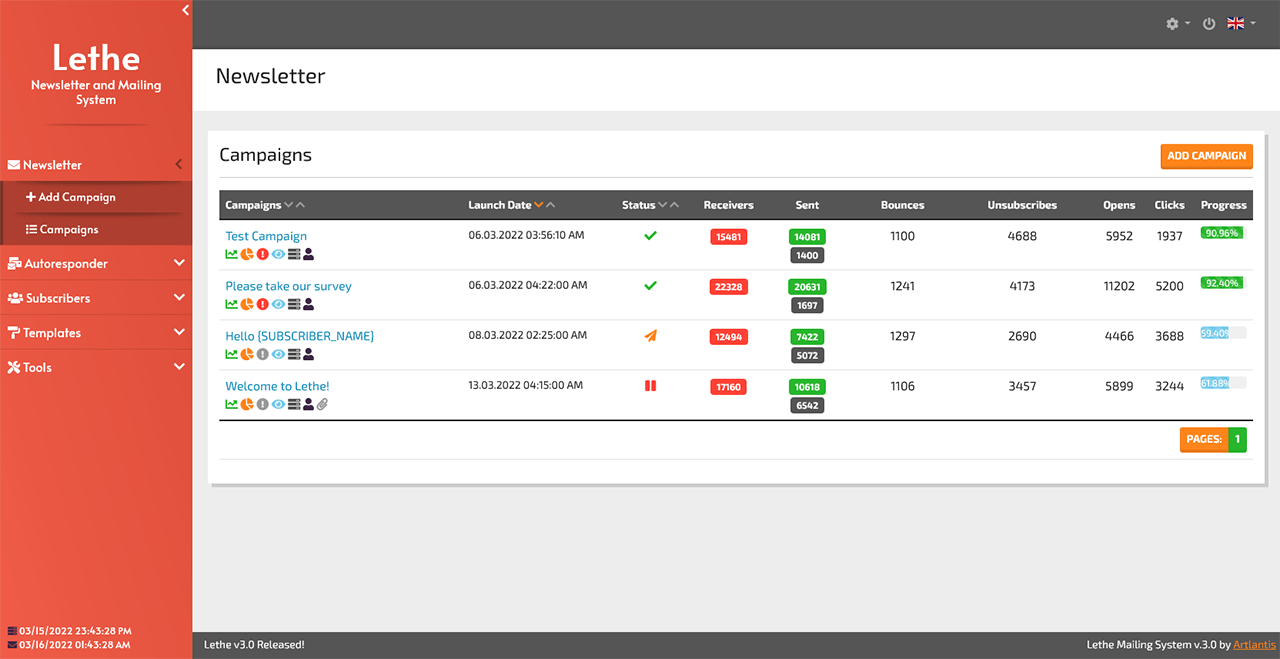The width and height of the screenshot is (1280, 659).
Task: Click user icon under Test Campaign
Action: [x=308, y=254]
